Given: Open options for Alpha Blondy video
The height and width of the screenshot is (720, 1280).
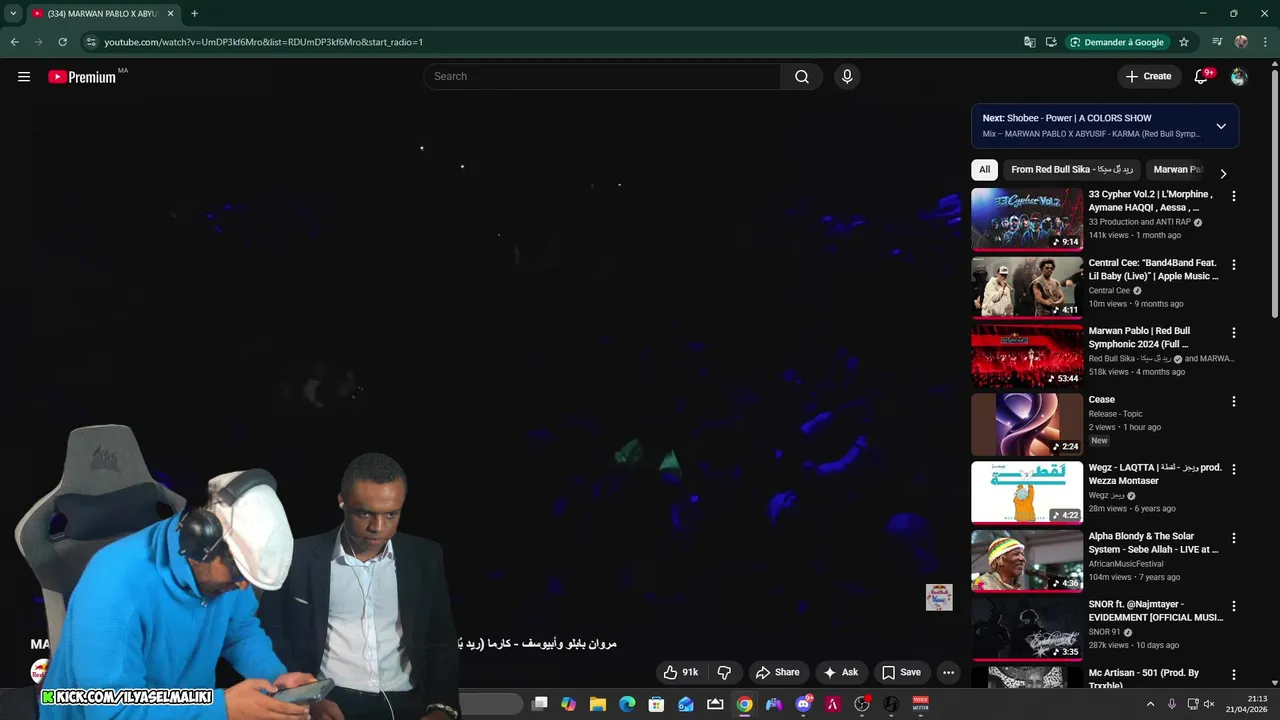Looking at the screenshot, I should 1234,538.
